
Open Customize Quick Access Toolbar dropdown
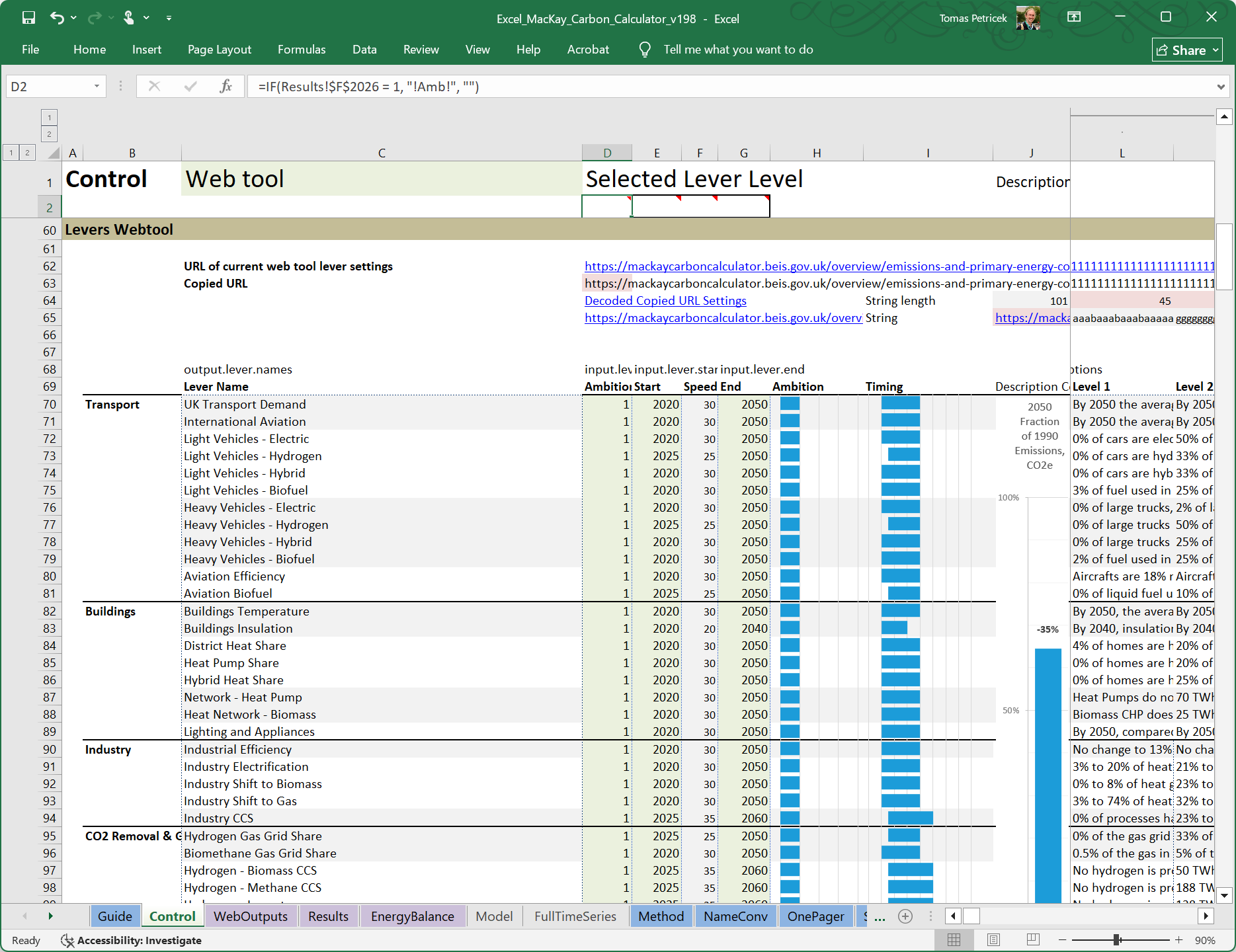pos(169,18)
